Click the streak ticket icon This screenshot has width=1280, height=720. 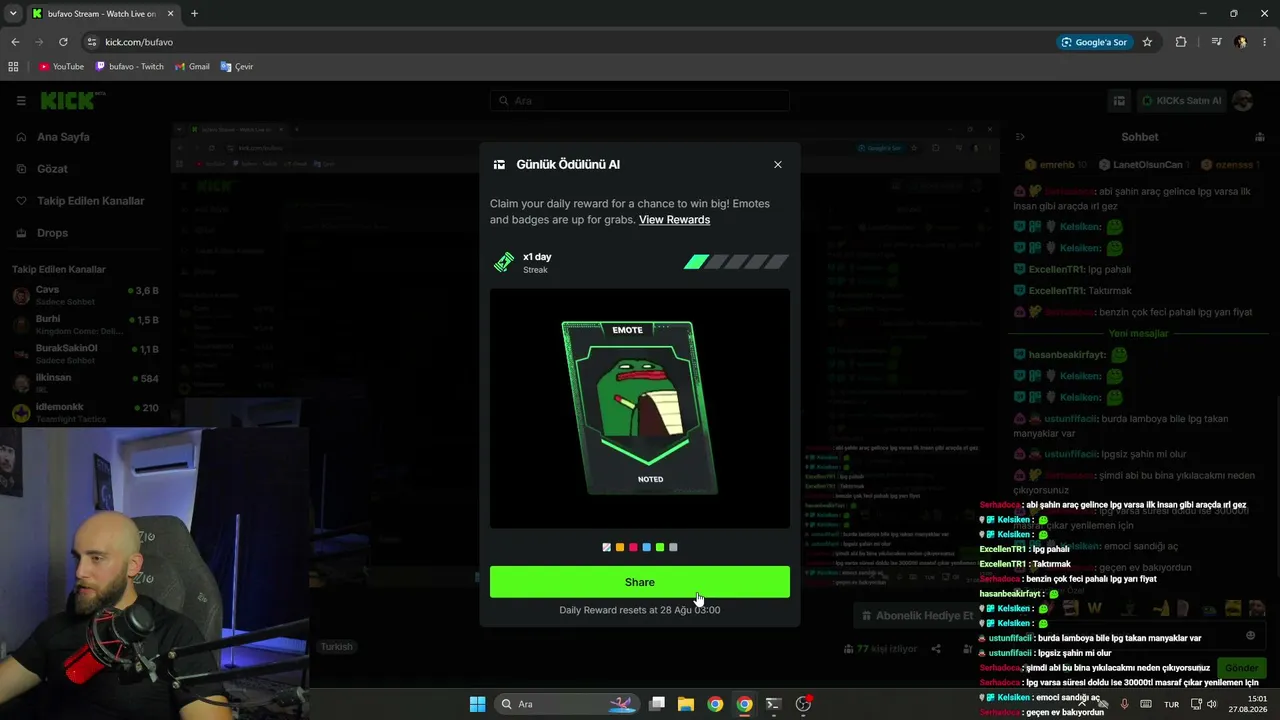tap(504, 262)
